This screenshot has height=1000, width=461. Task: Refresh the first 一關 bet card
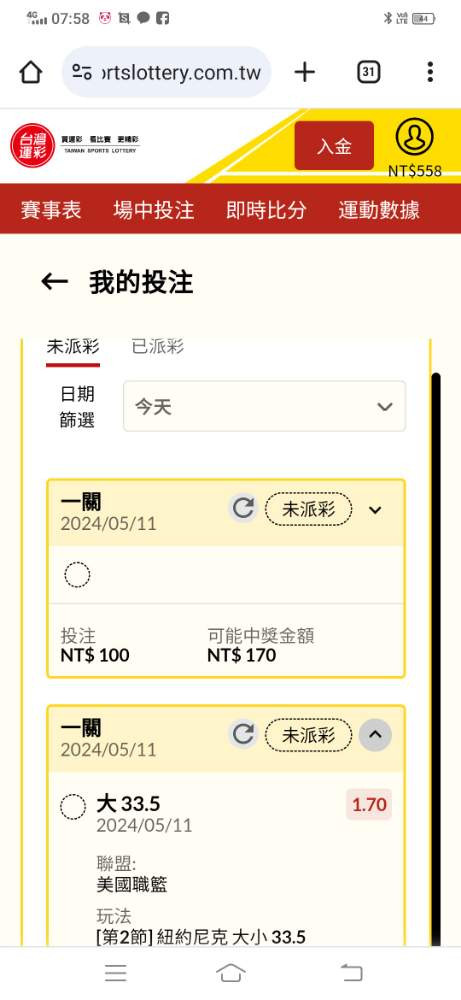click(x=243, y=508)
